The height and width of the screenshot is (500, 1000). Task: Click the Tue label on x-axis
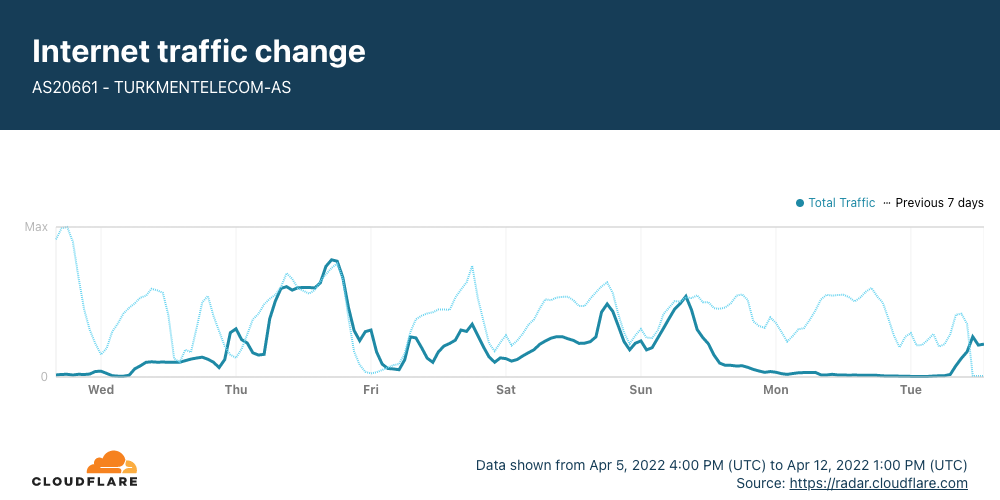[x=911, y=390]
